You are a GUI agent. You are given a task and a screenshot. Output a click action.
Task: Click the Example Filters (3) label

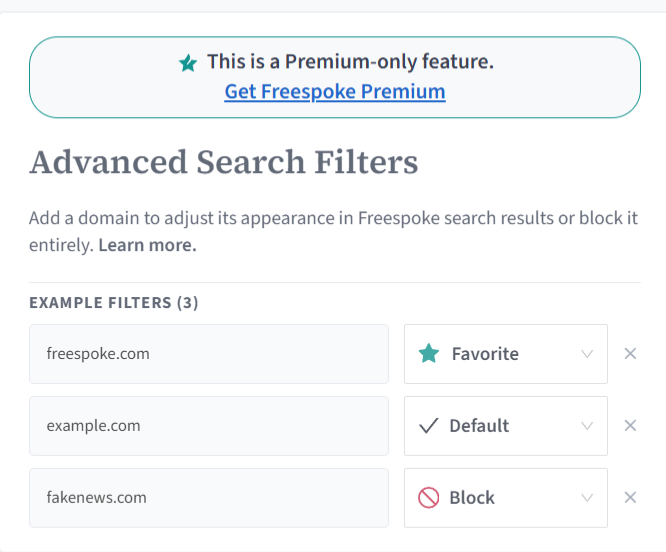point(114,303)
